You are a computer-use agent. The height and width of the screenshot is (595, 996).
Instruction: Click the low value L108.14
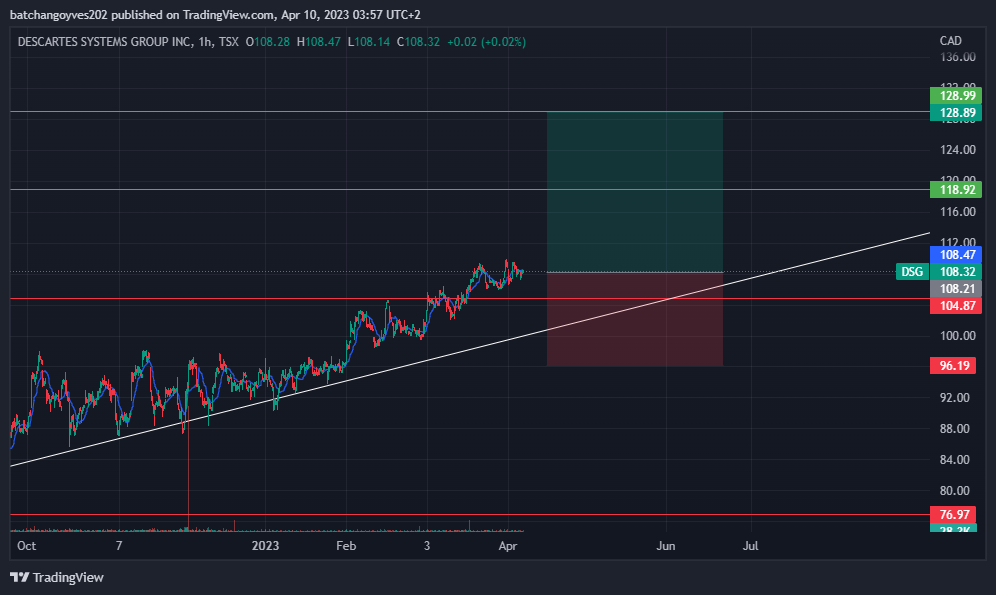click(369, 42)
